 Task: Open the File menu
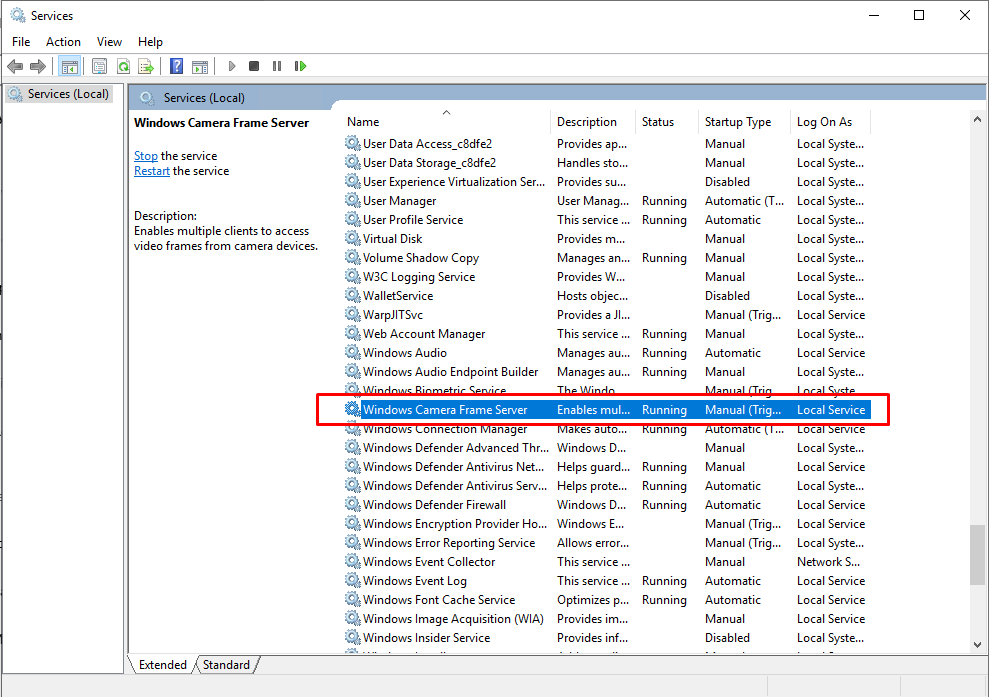coord(21,42)
